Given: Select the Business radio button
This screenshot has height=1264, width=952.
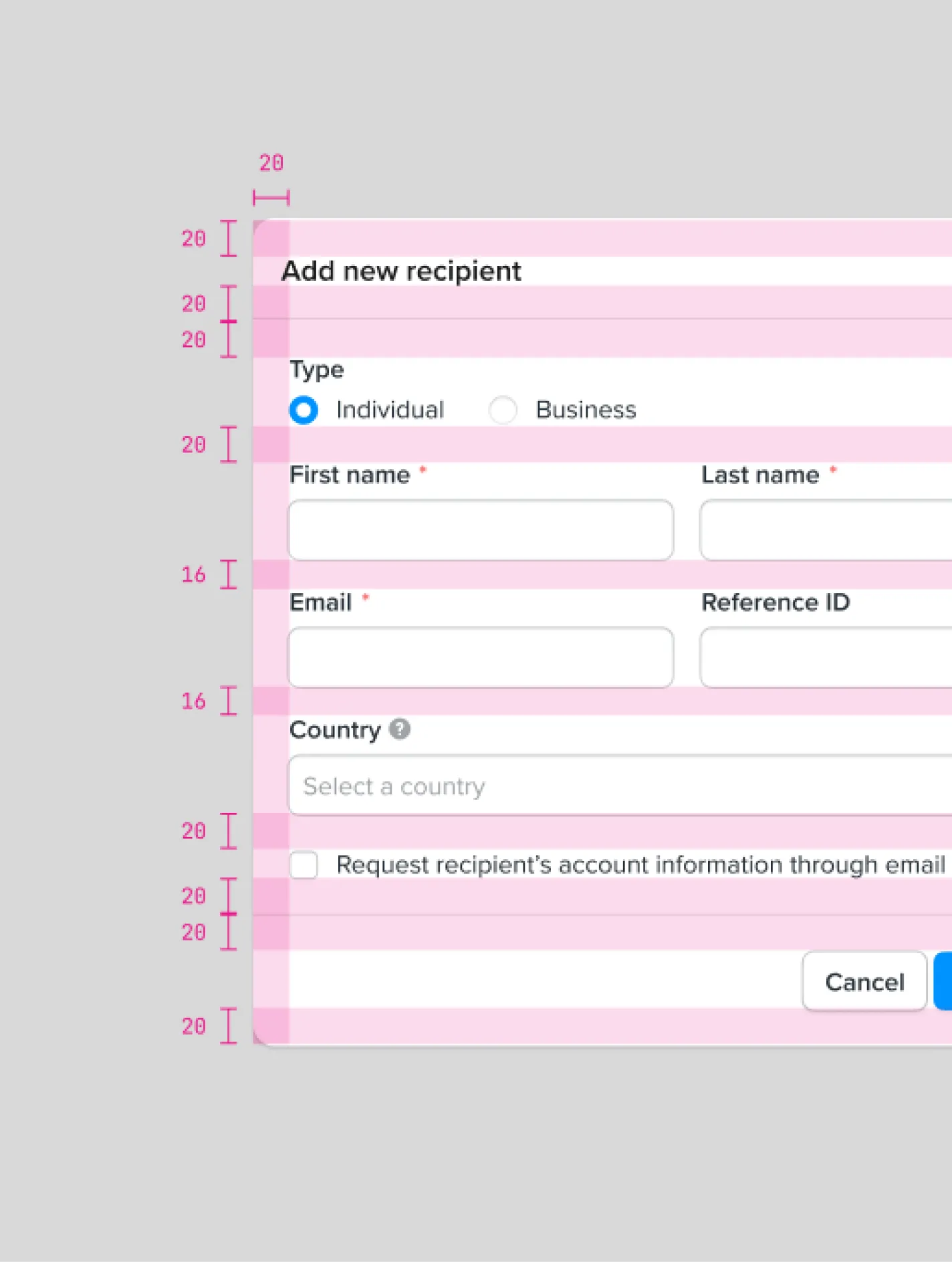Looking at the screenshot, I should pos(503,410).
